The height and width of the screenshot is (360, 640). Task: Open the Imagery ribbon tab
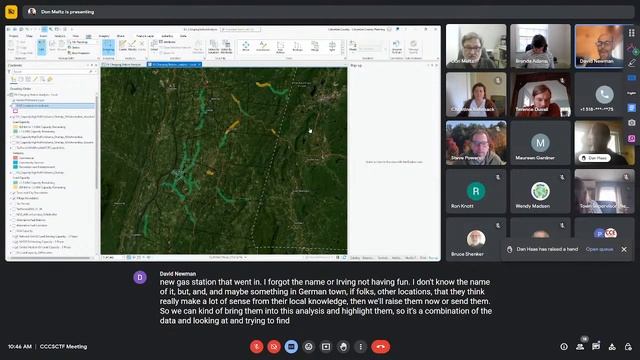coord(104,36)
